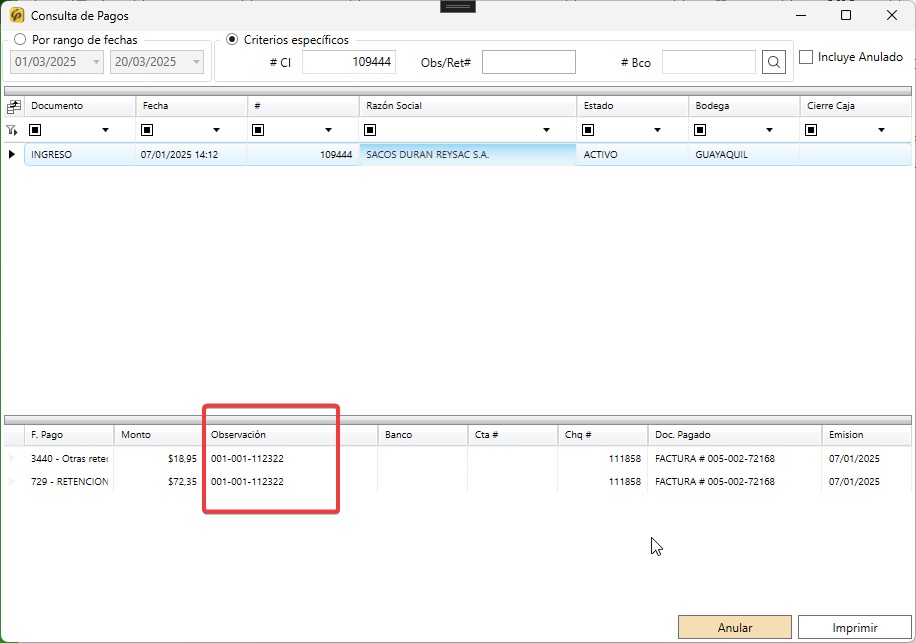Click the Imprimir button
Viewport: 916px width, 643px height.
point(855,627)
